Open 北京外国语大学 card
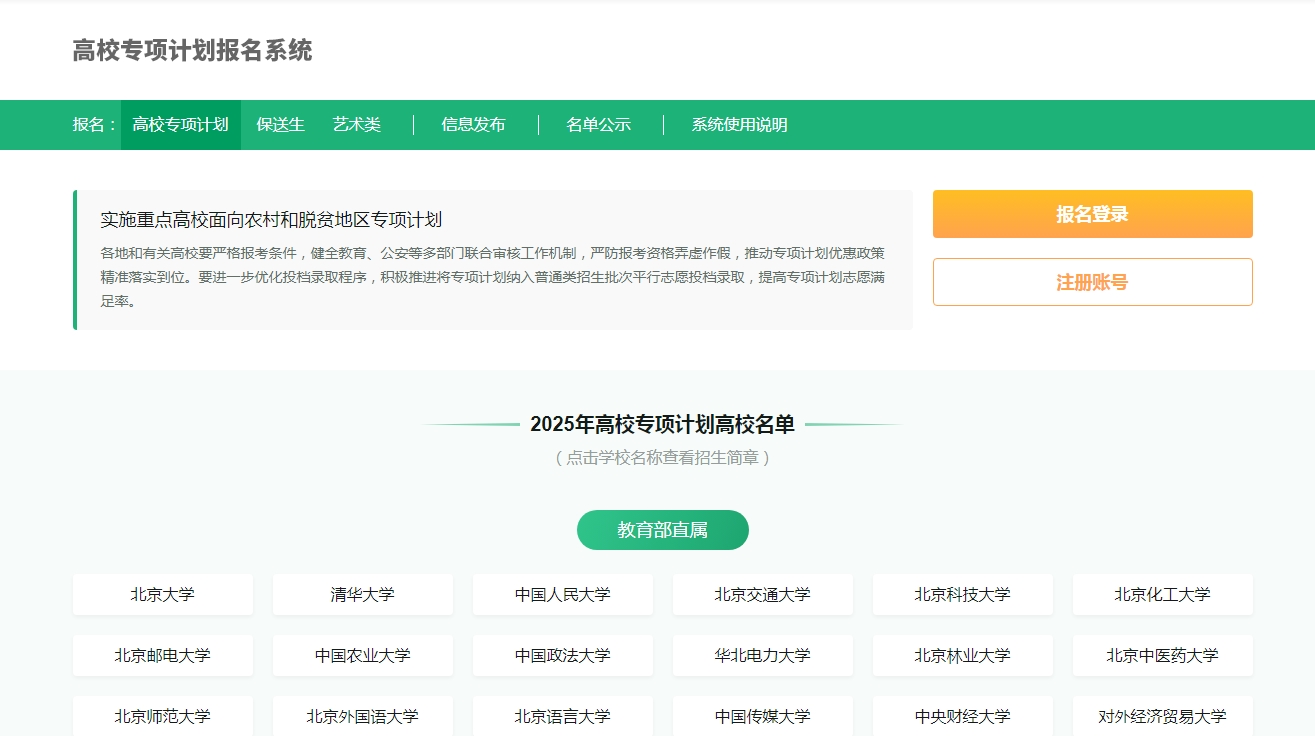This screenshot has width=1315, height=736. [x=363, y=716]
